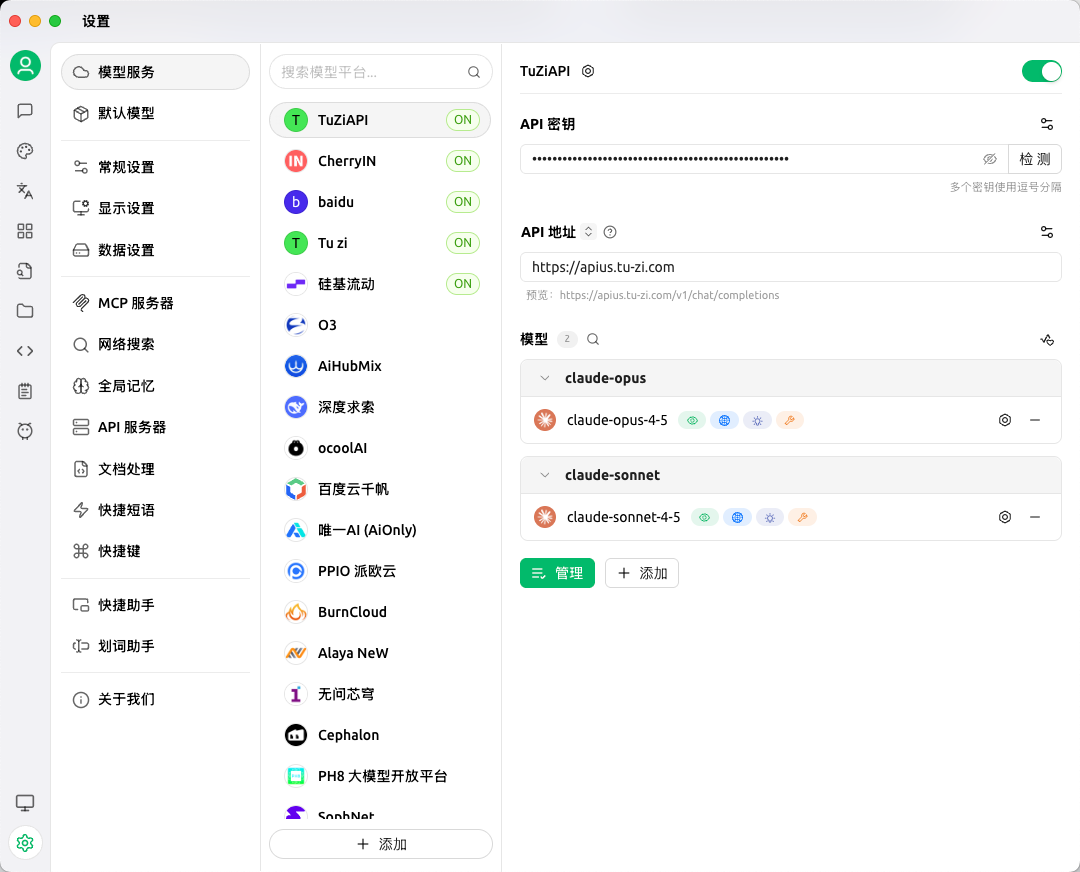
Task: Select ocoolAI provider
Action: click(x=380, y=448)
